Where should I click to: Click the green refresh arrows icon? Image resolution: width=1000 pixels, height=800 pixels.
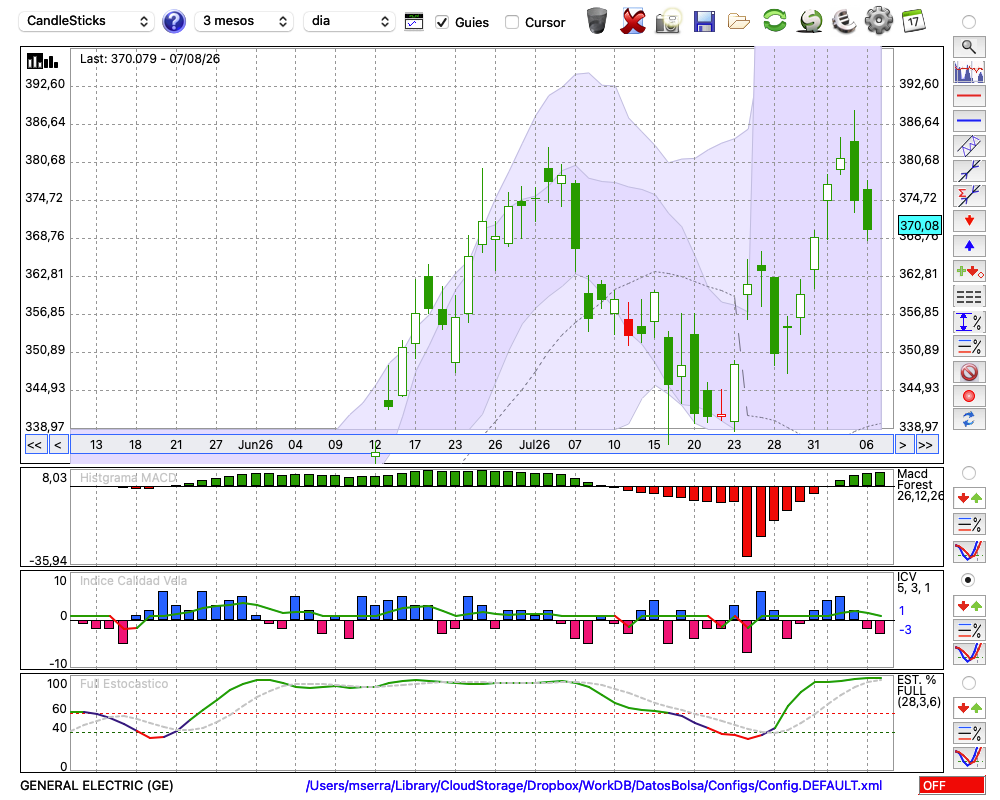775,21
